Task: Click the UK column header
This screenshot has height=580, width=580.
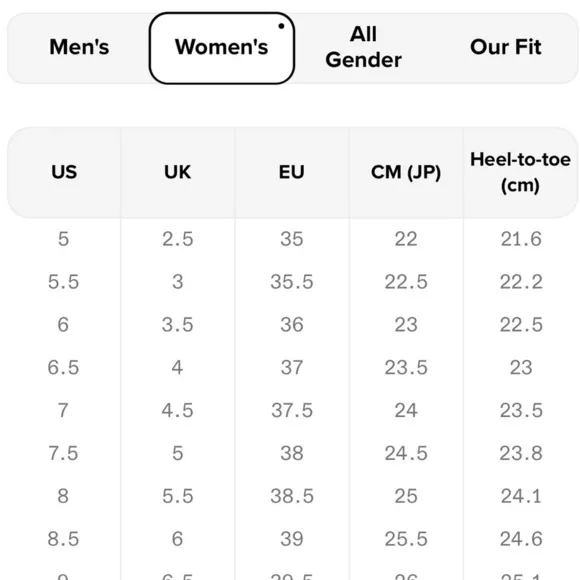Action: coord(178,172)
